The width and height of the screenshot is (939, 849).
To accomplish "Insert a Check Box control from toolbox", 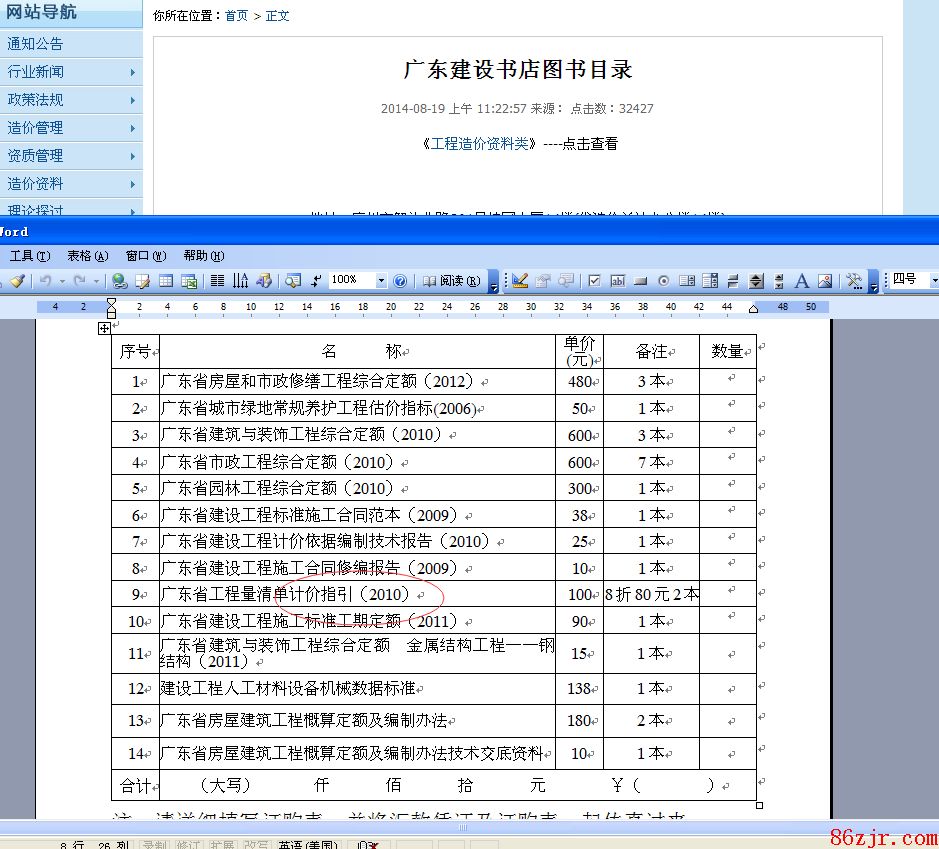I will point(594,281).
